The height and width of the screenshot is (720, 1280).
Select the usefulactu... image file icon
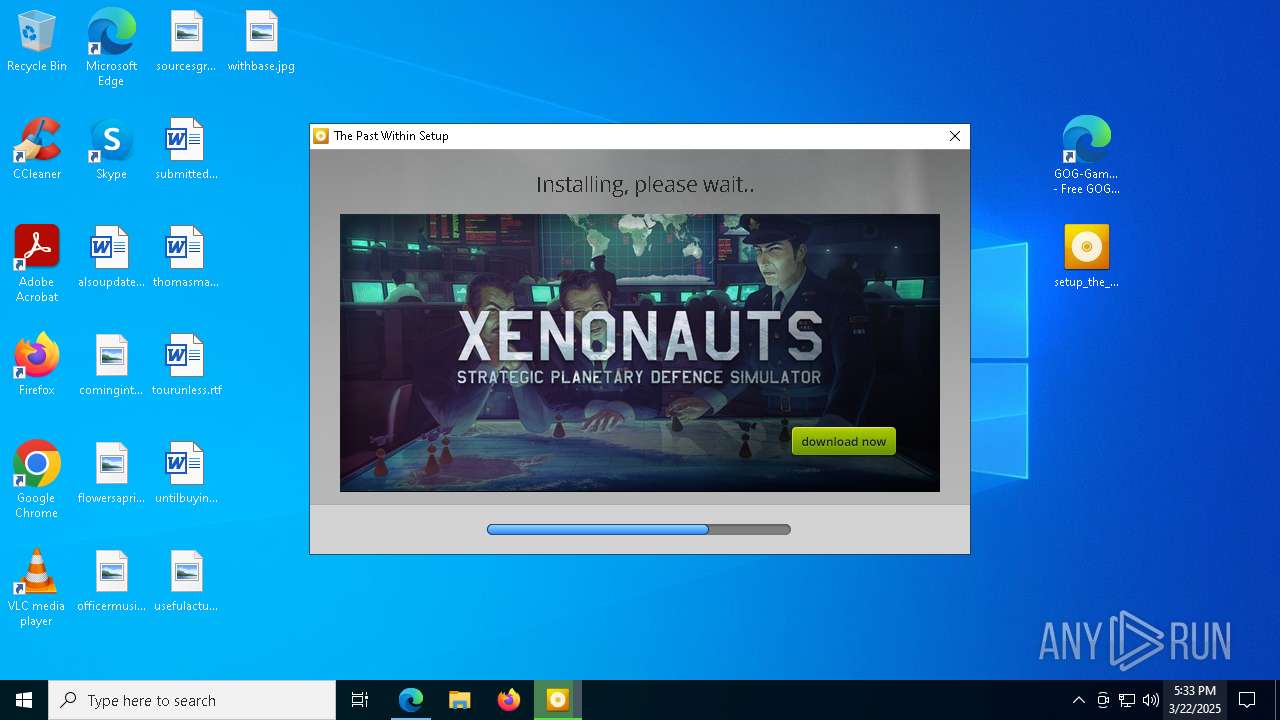click(186, 582)
